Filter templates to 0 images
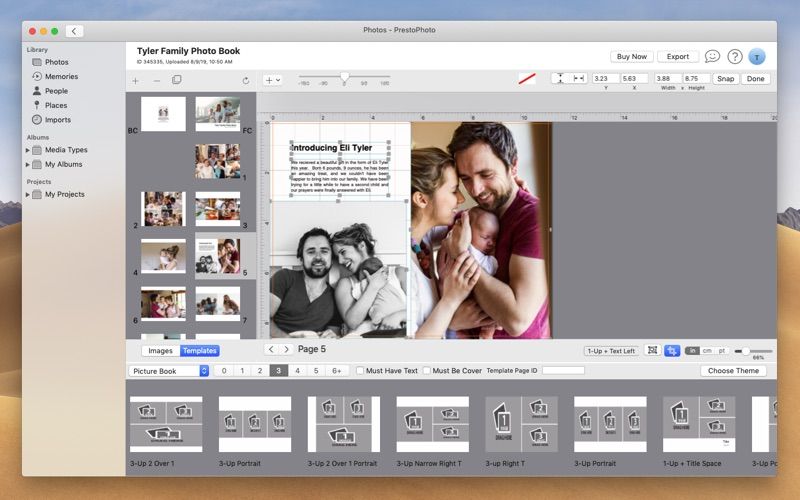 [x=224, y=371]
